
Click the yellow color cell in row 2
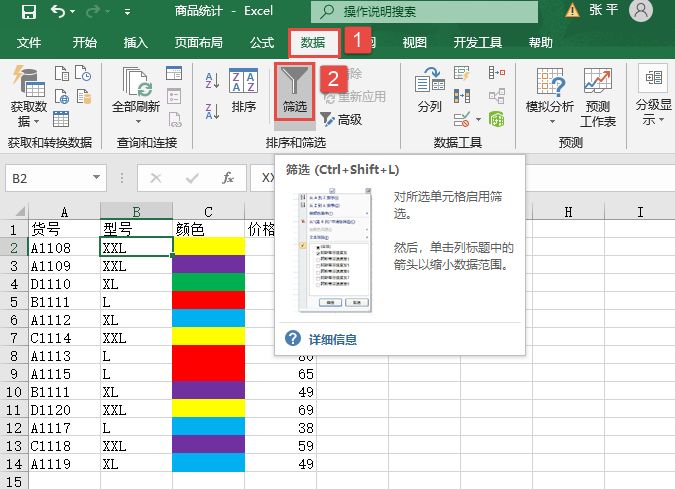click(208, 246)
